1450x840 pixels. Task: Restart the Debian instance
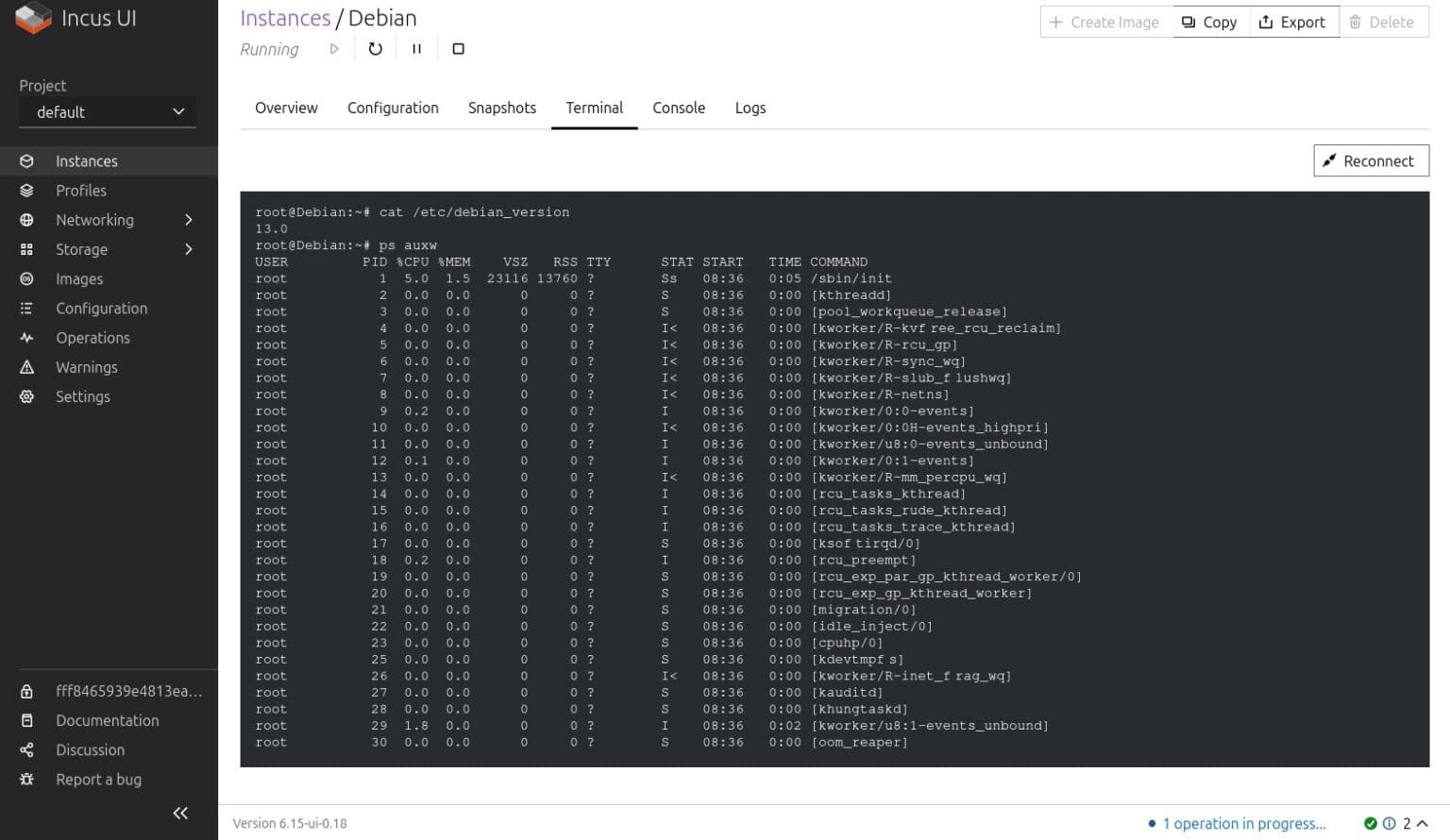[375, 48]
